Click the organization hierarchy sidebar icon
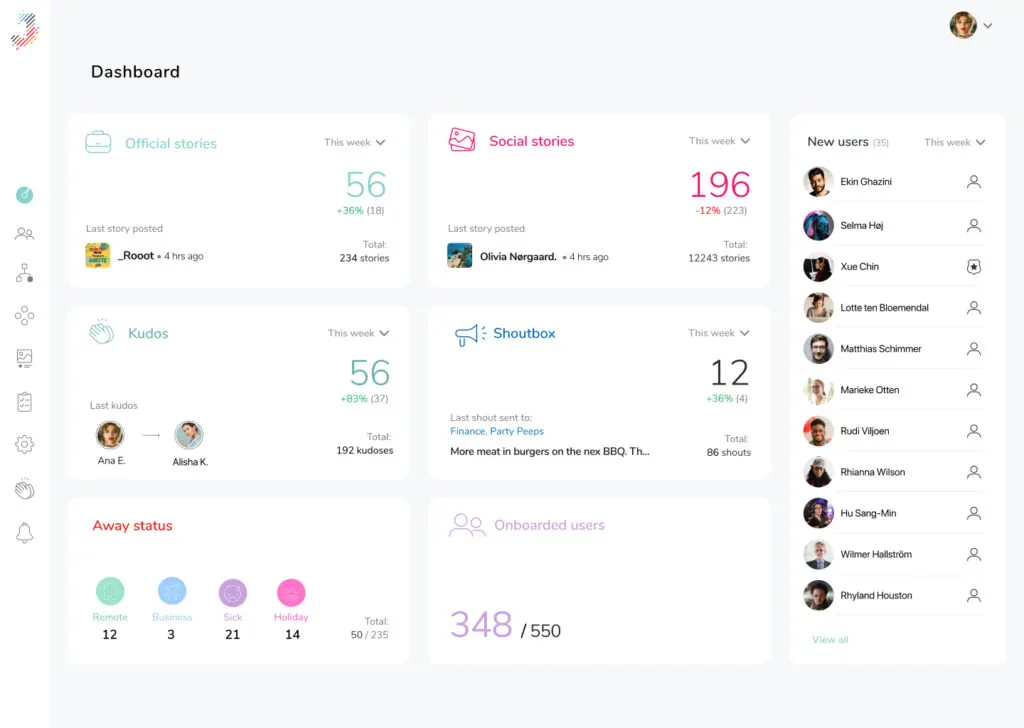1024x728 pixels. point(25,273)
